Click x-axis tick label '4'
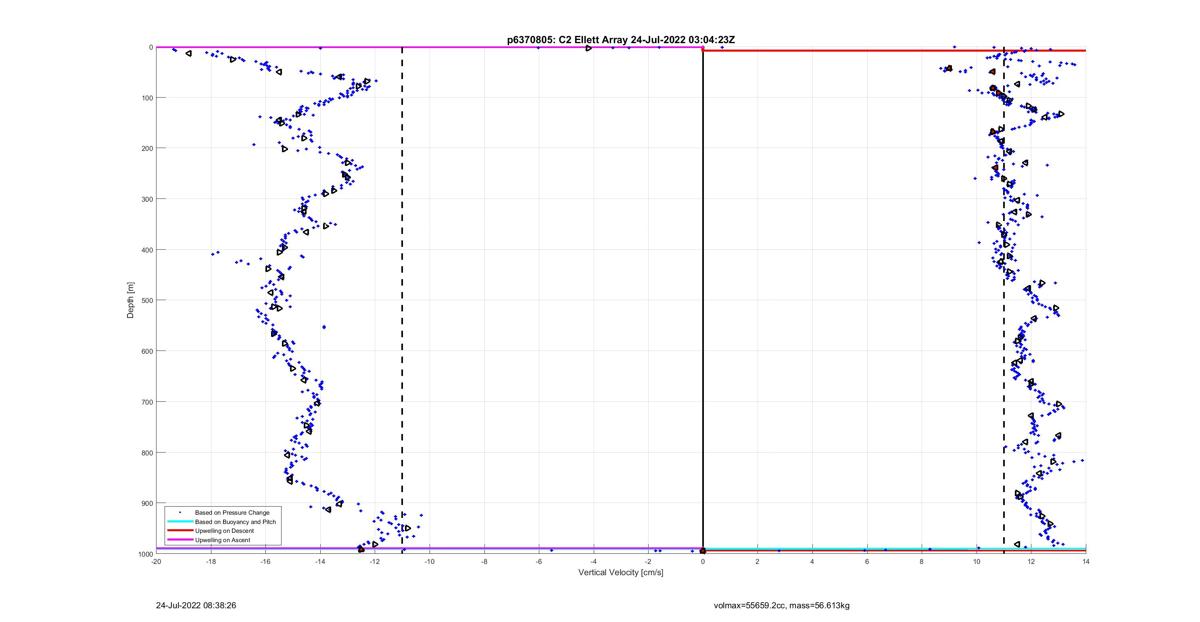 coord(812,560)
